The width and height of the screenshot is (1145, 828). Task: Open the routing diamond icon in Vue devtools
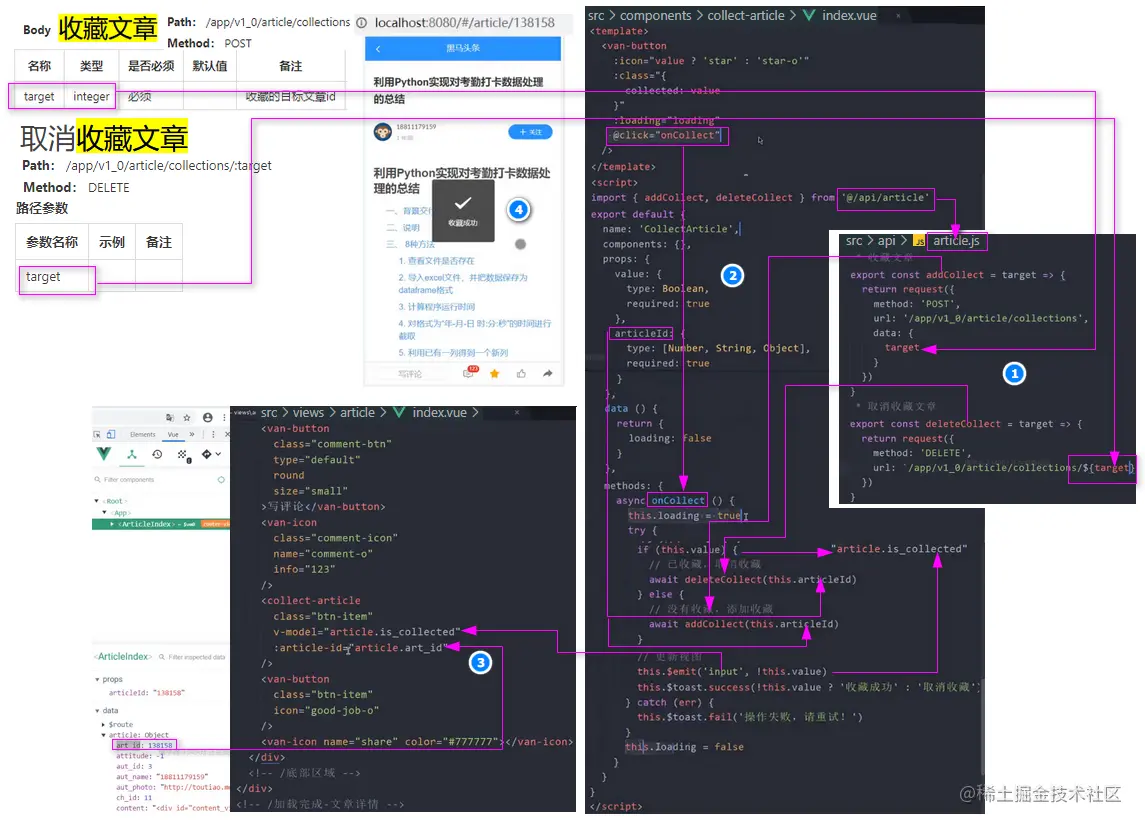[x=207, y=454]
